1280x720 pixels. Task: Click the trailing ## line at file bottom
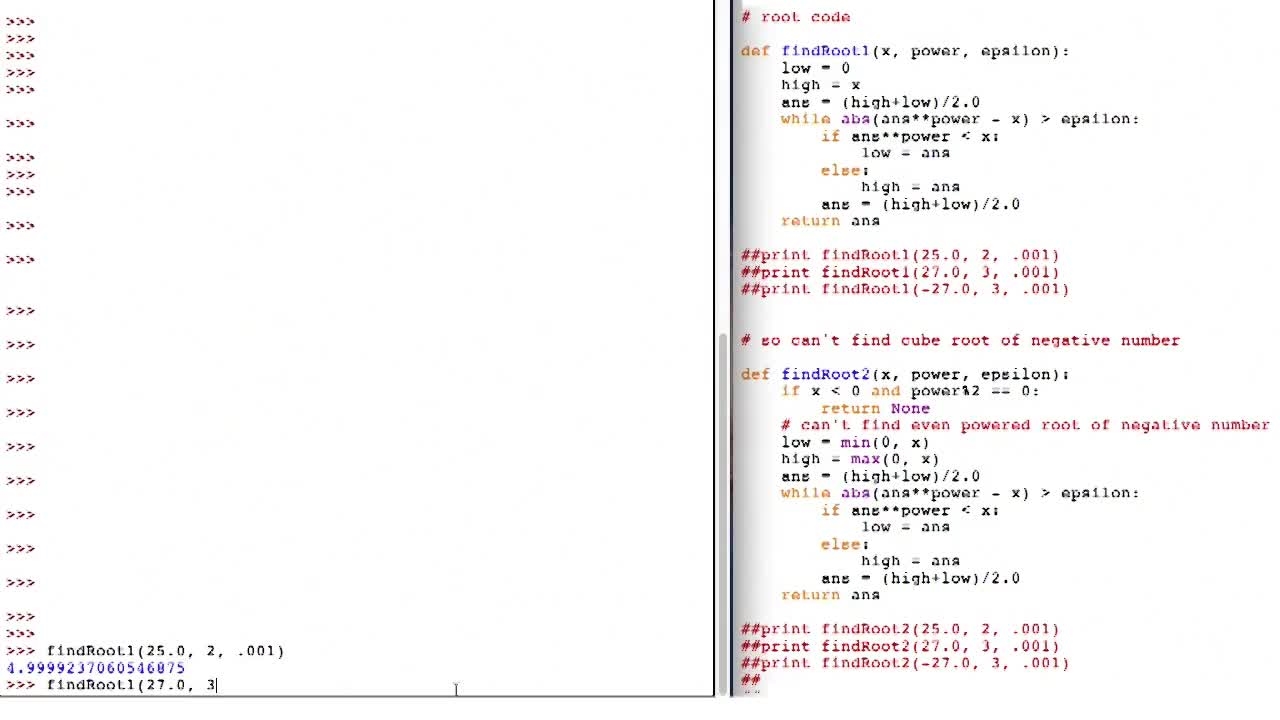(748, 681)
